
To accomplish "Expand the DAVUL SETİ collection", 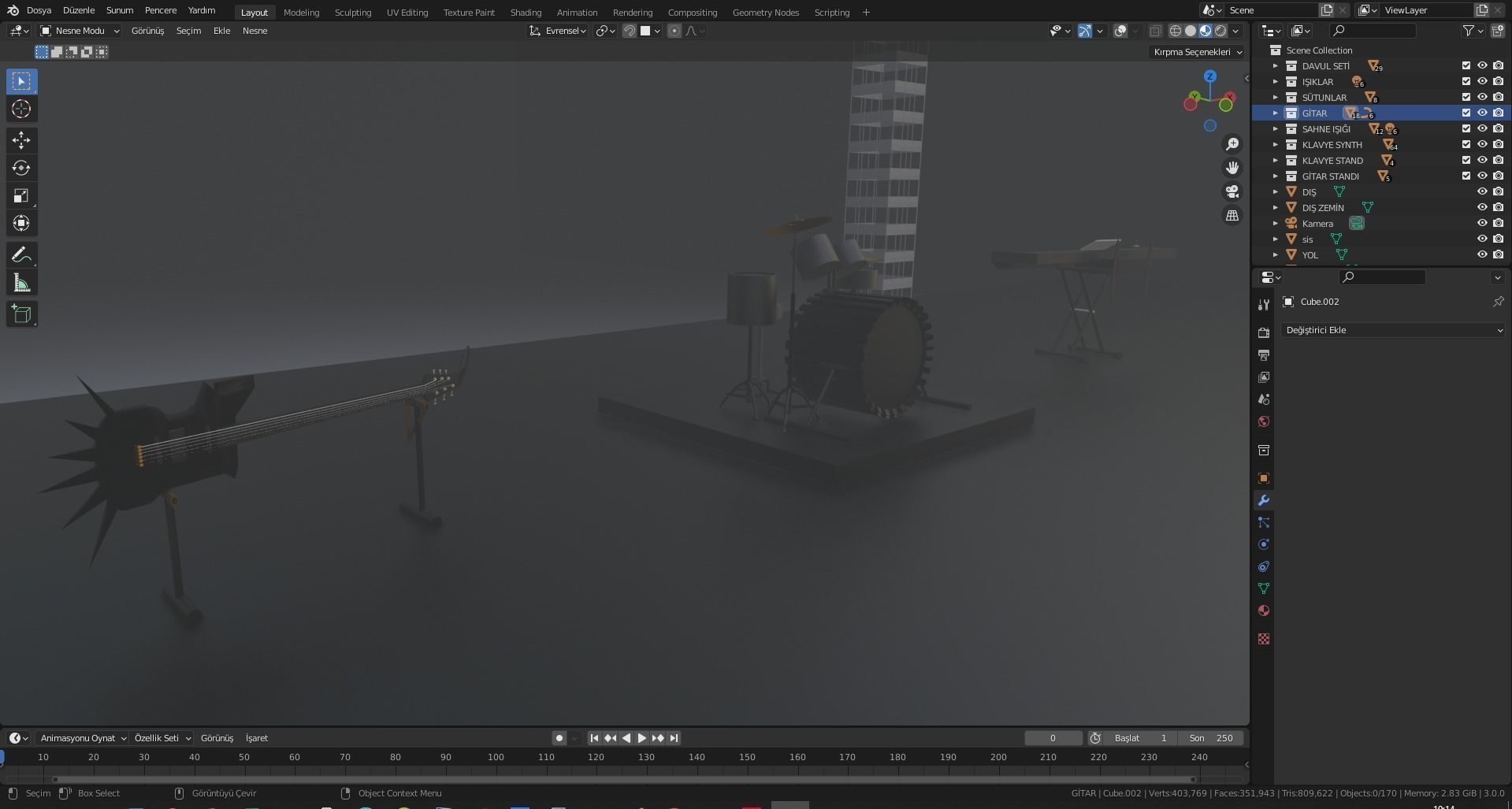I will tap(1276, 66).
